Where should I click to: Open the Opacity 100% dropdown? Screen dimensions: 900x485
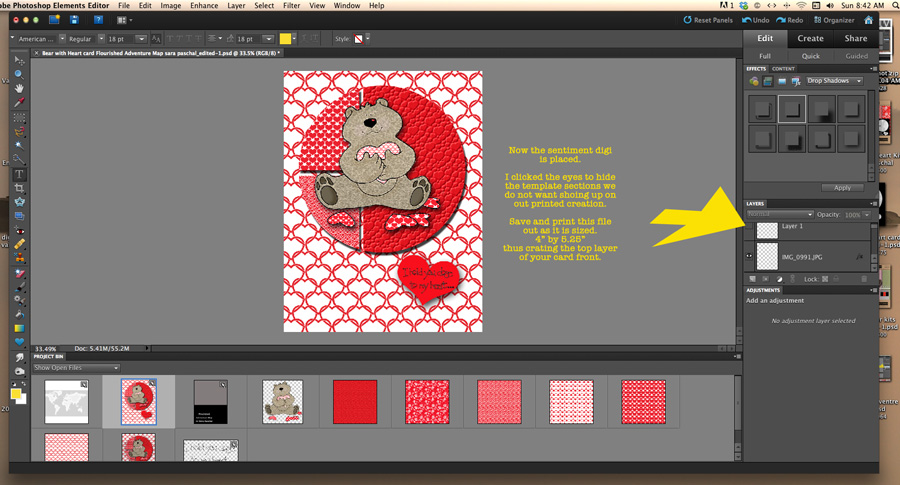pos(867,215)
